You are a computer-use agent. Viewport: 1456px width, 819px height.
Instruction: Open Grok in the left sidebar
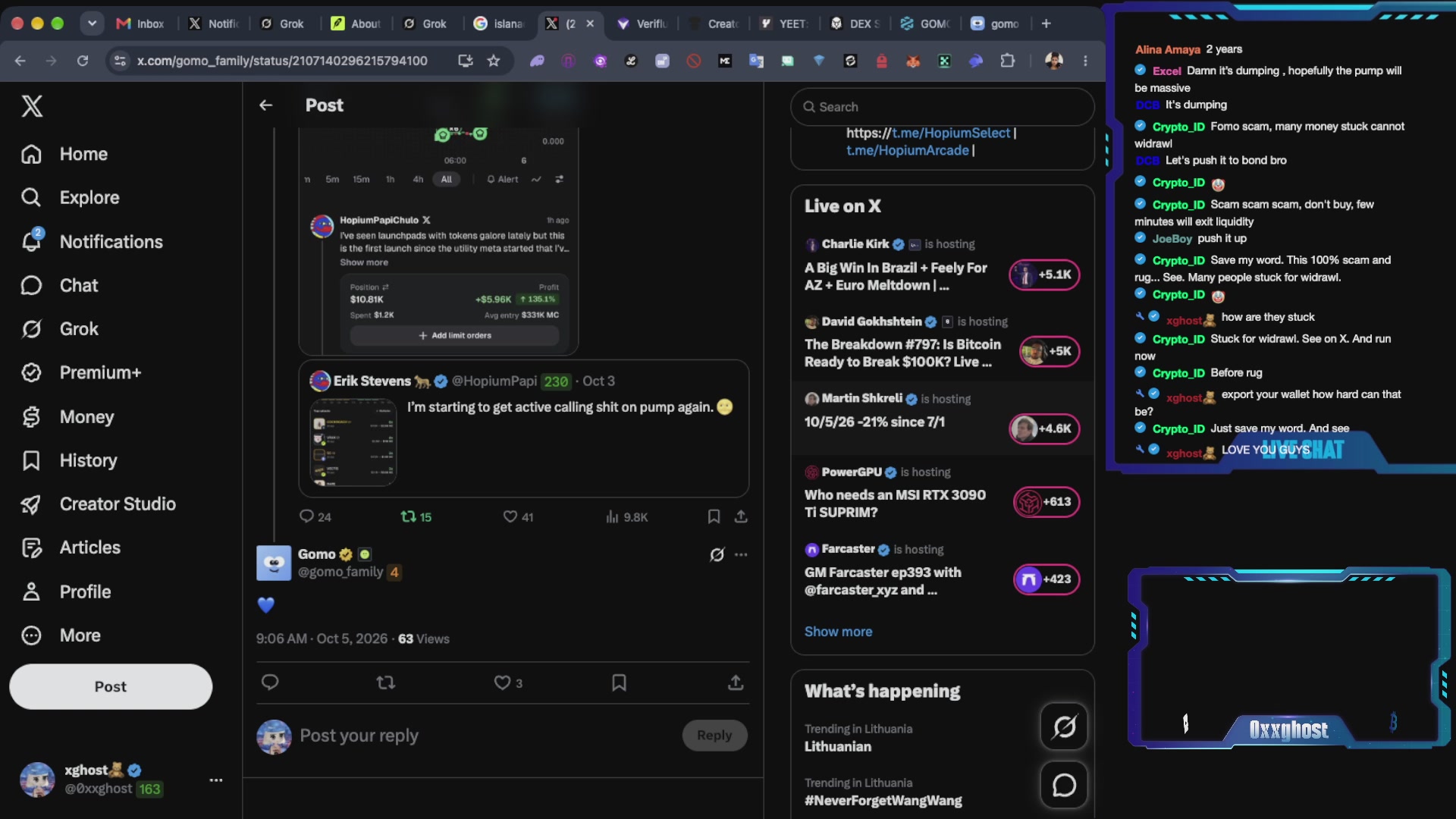coord(60,329)
